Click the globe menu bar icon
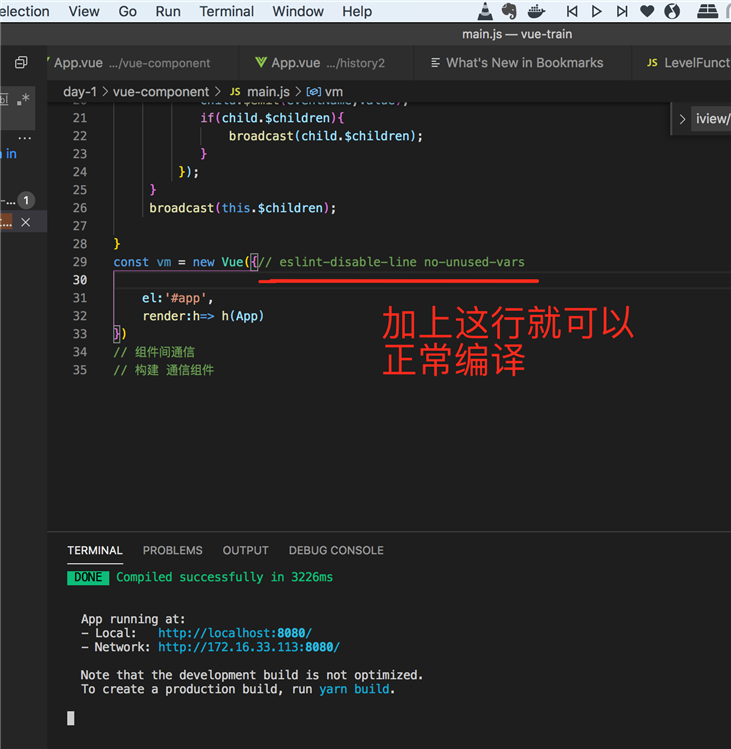 (x=672, y=11)
